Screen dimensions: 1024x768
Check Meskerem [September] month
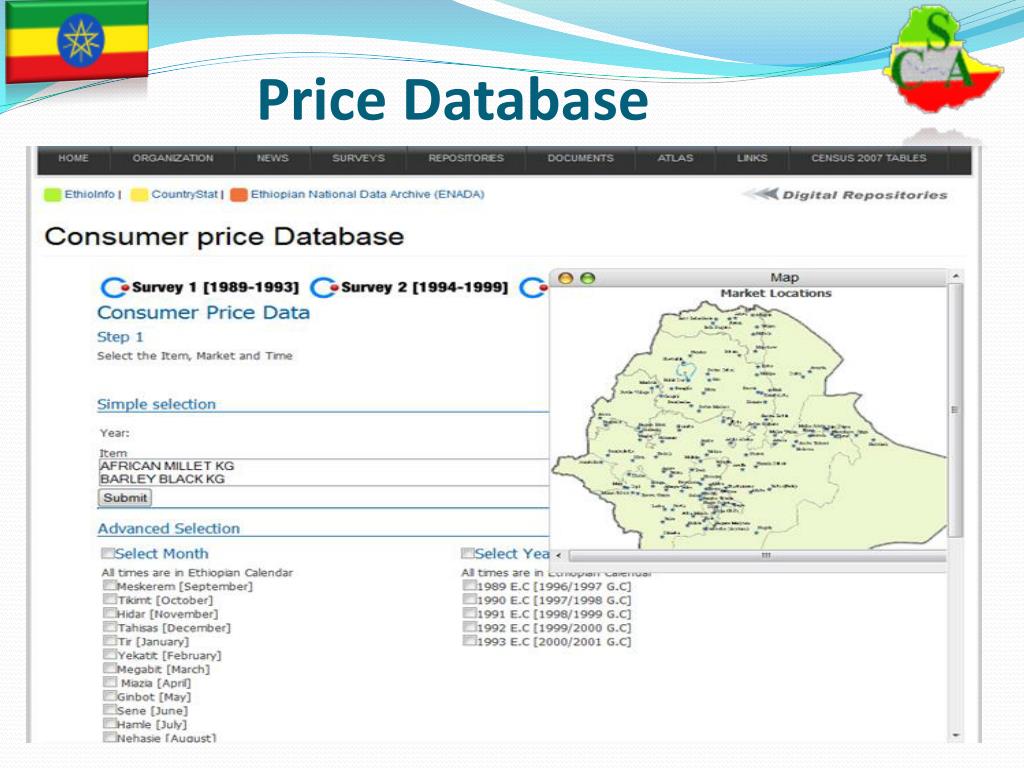point(110,586)
